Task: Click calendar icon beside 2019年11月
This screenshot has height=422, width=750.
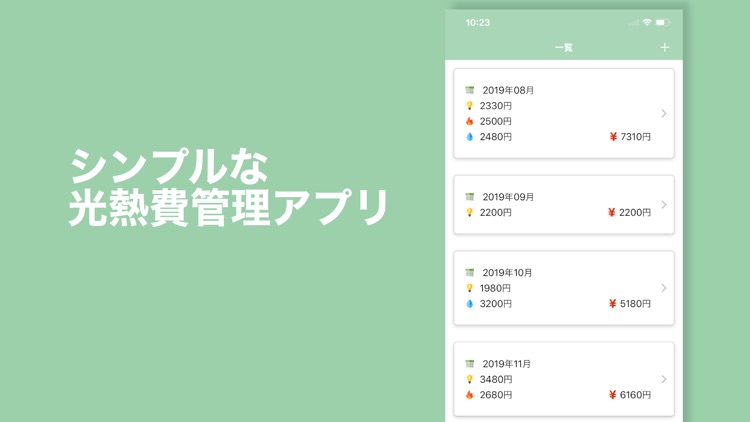Action: 470,364
